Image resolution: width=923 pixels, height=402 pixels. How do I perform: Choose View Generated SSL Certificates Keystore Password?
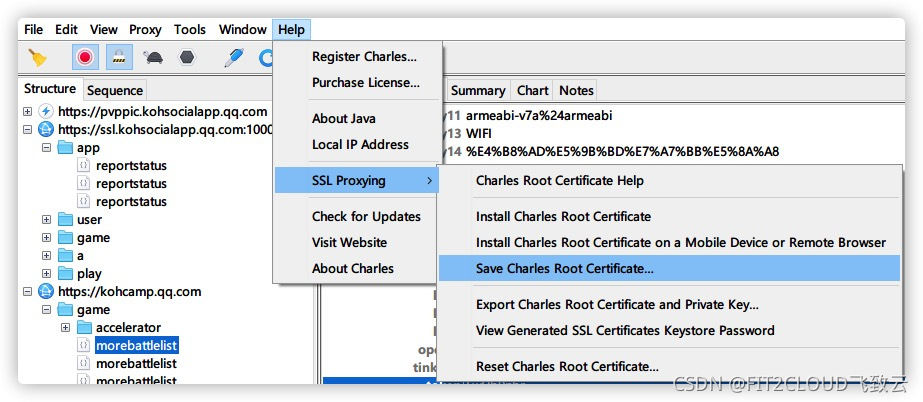670,331
